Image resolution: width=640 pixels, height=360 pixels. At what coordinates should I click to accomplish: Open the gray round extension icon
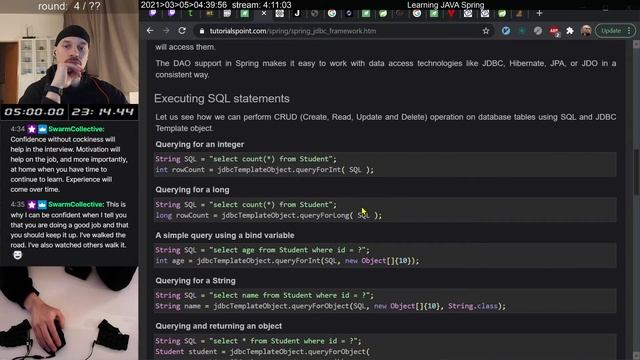(538, 31)
